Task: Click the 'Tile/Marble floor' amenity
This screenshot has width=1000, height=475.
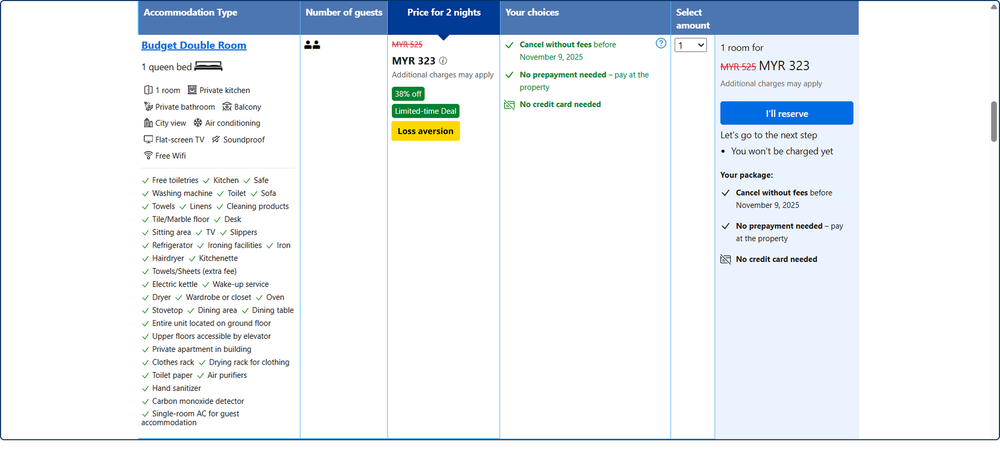Action: click(180, 219)
